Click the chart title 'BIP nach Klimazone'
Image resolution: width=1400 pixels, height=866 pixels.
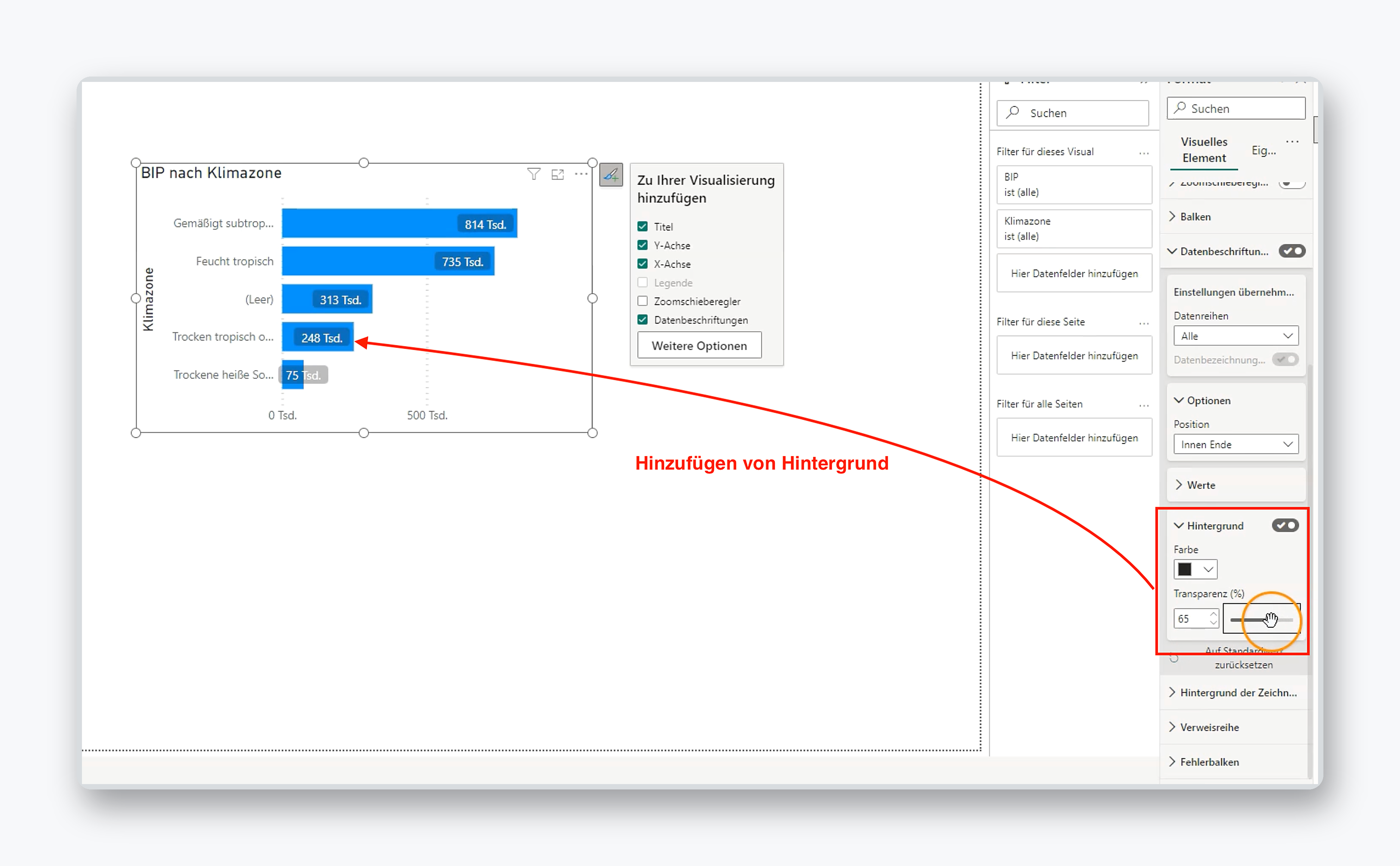pyautogui.click(x=211, y=173)
